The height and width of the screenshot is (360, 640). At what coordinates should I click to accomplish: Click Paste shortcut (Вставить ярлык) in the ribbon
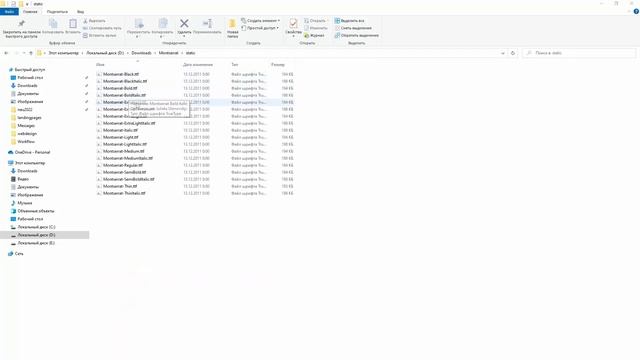100,36
